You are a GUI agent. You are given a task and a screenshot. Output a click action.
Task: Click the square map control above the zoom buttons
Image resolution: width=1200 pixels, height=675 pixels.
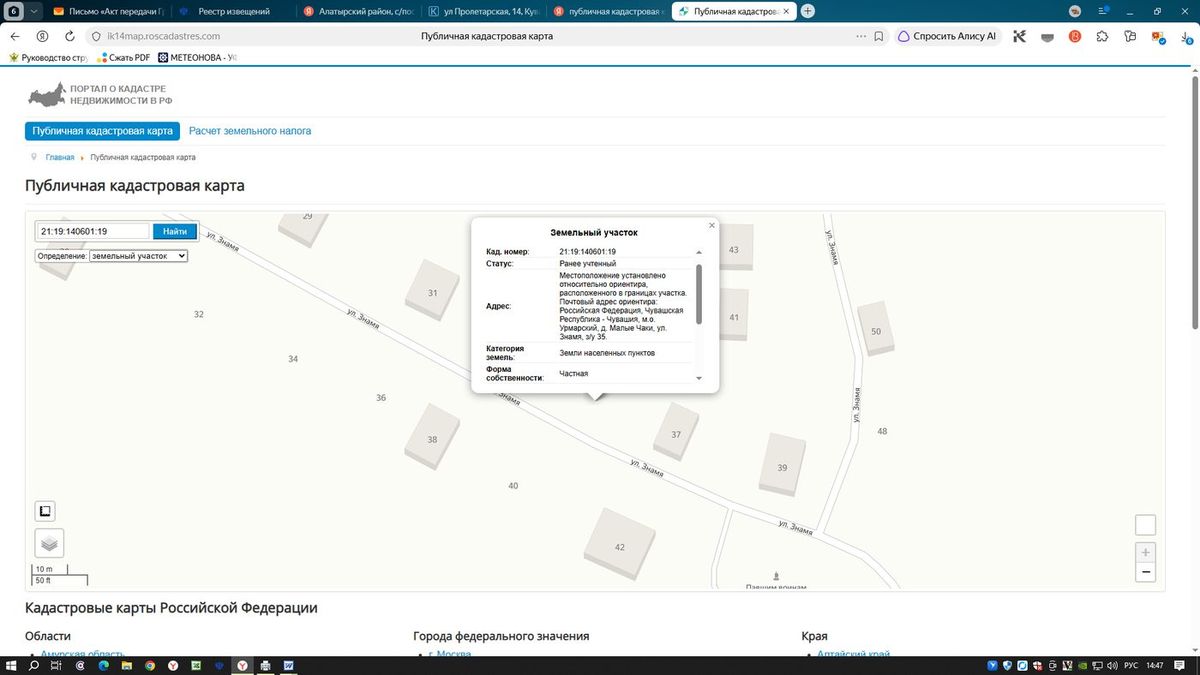click(x=1146, y=525)
